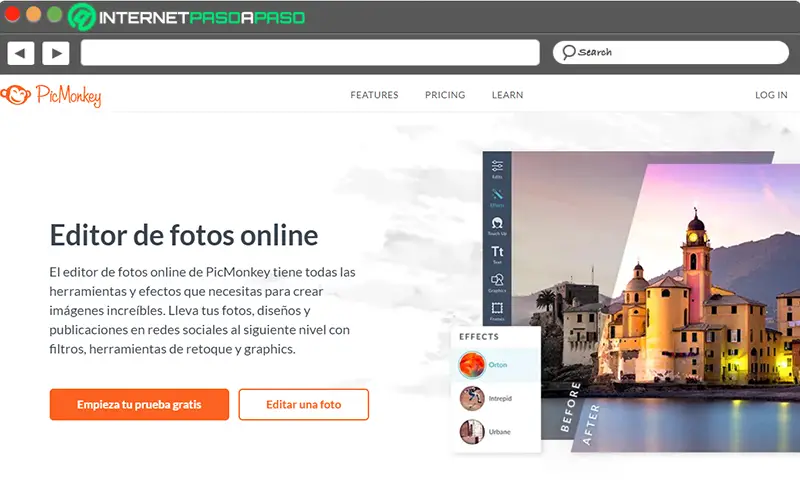Open the LEARN menu item
Image resolution: width=800 pixels, height=500 pixels.
coord(507,95)
